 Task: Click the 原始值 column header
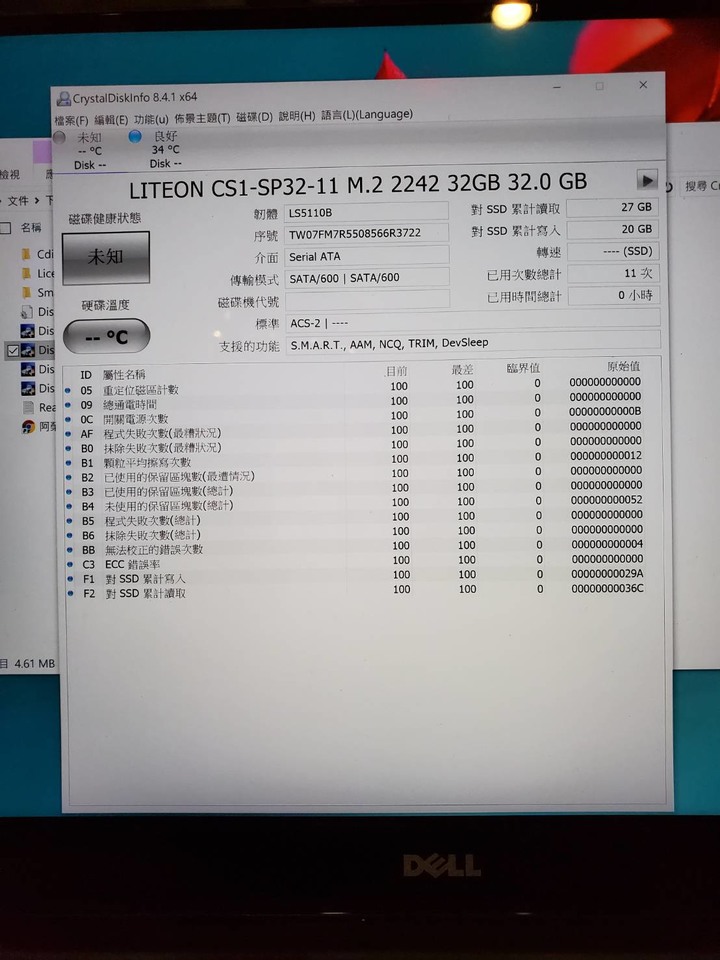coord(623,366)
